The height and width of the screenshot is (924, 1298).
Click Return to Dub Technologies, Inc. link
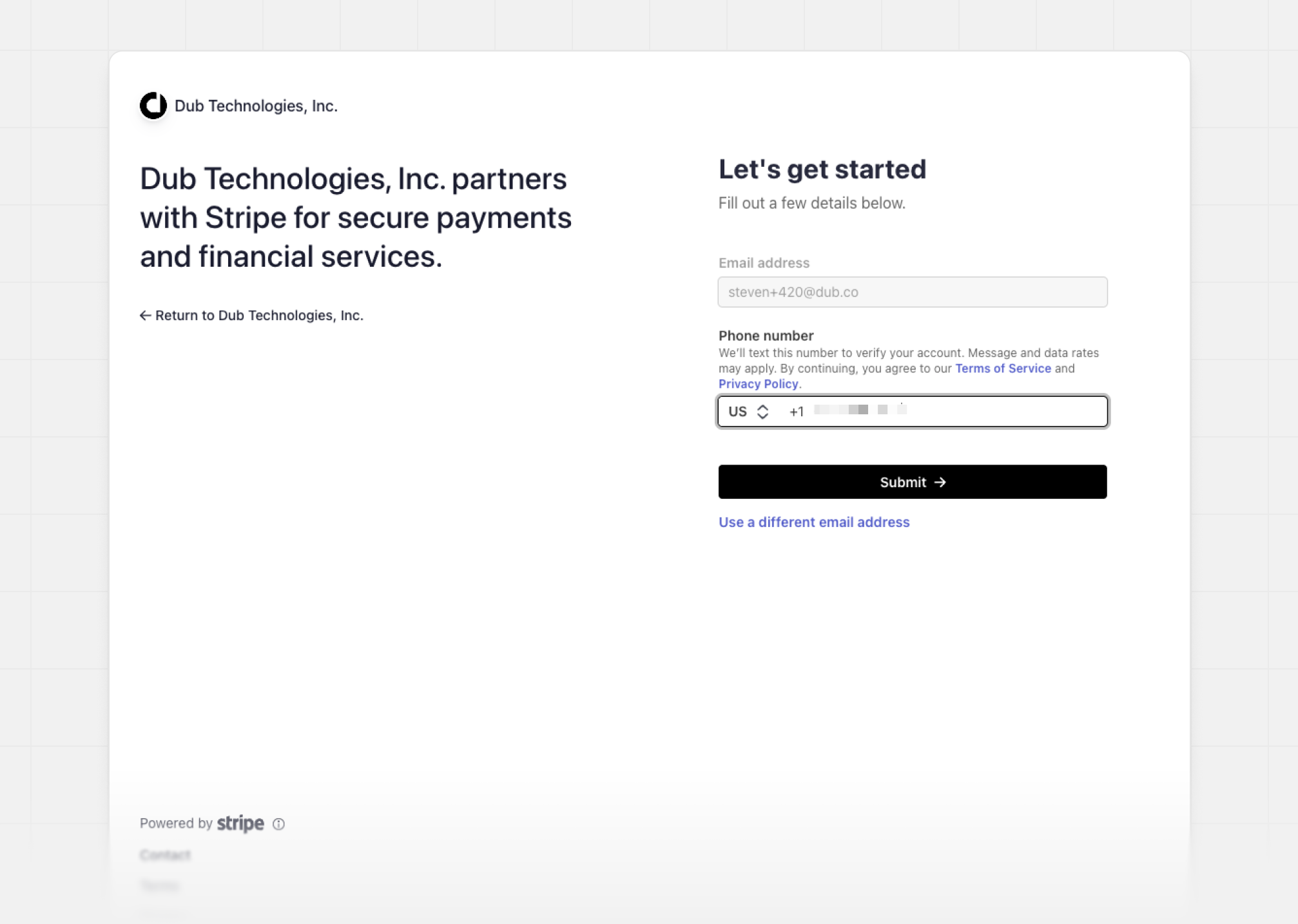(x=252, y=316)
